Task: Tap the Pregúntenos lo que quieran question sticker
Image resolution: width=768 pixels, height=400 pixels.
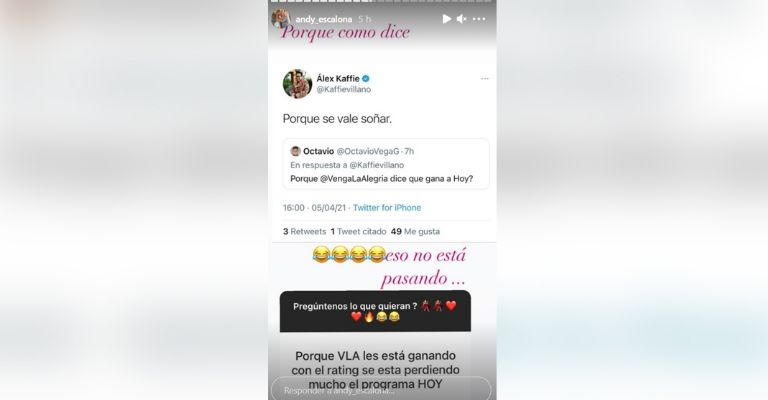Action: [x=375, y=311]
